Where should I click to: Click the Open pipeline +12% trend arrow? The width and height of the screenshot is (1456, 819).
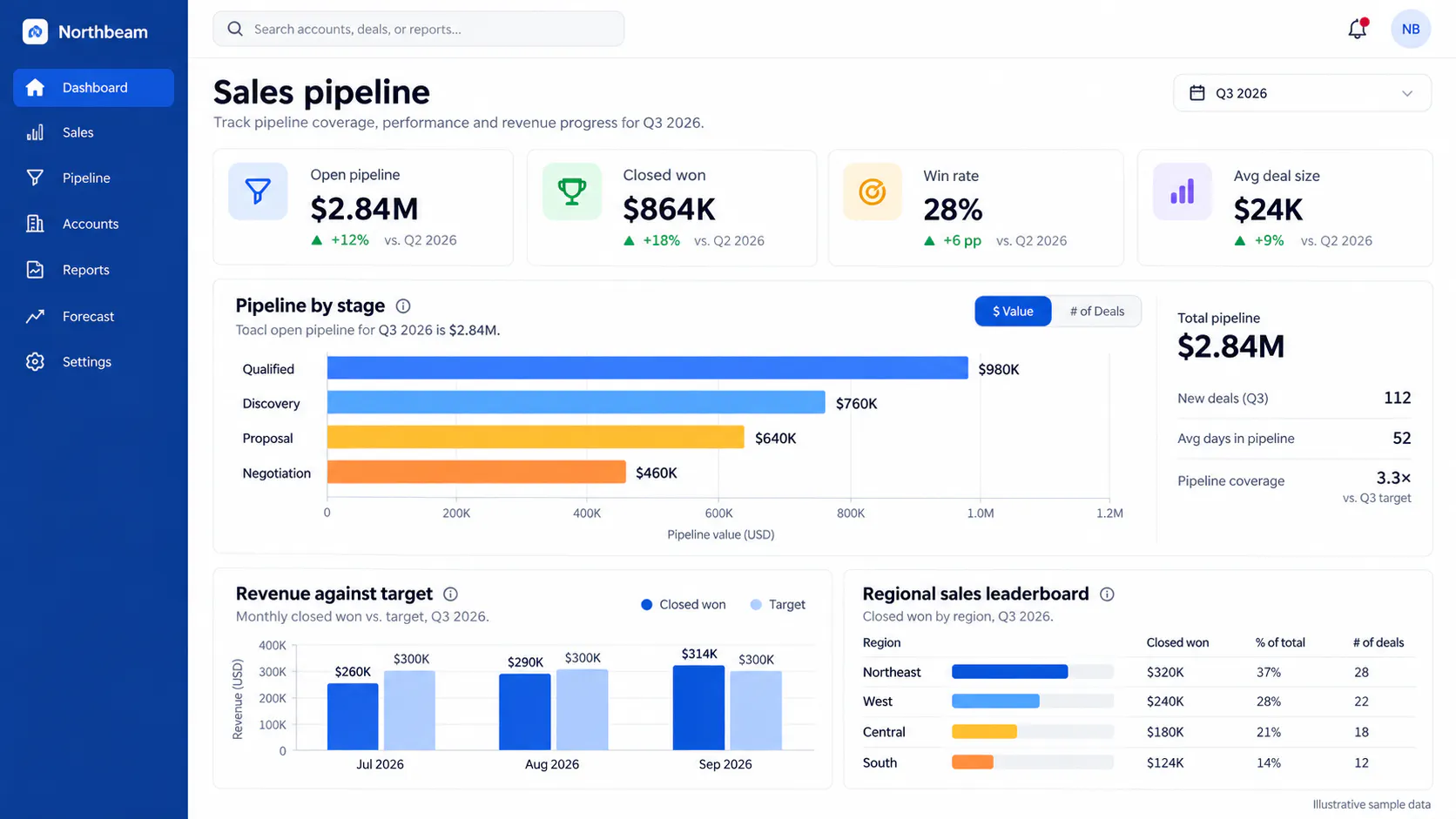click(317, 240)
